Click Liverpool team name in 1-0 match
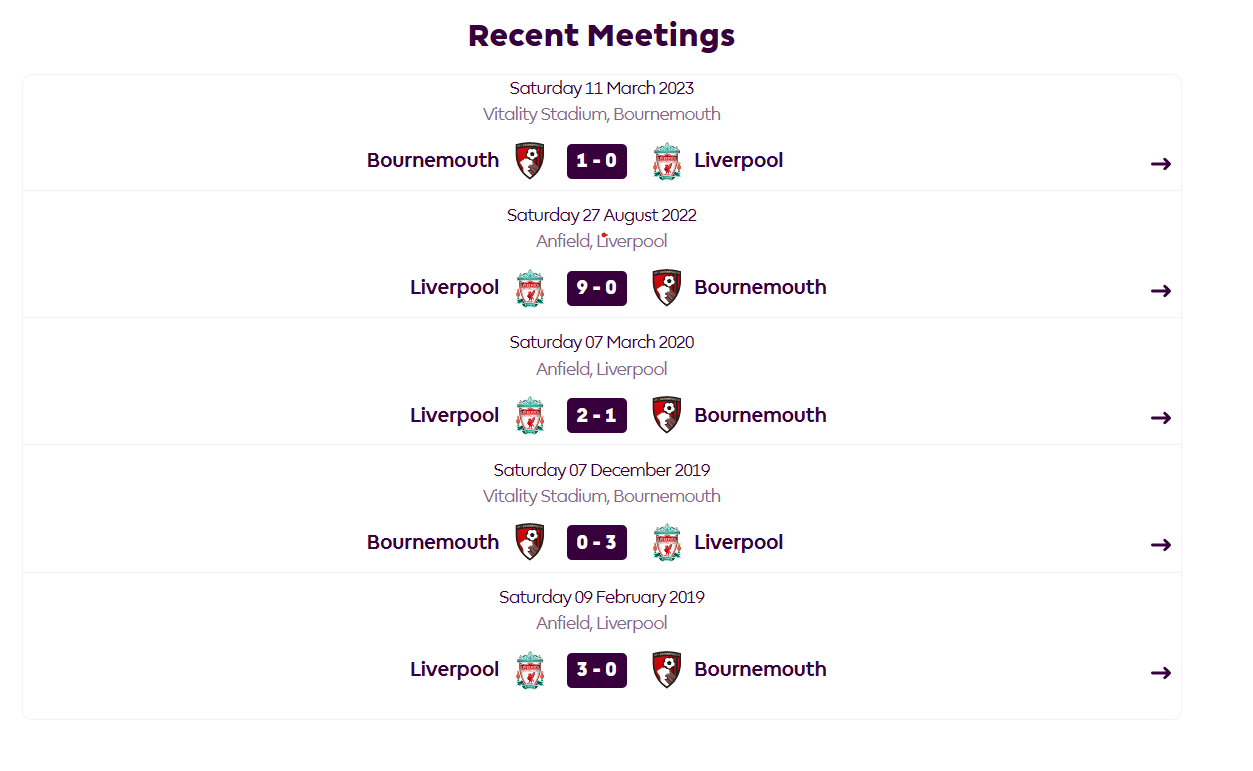Screen dimensions: 1253x771 pos(738,161)
